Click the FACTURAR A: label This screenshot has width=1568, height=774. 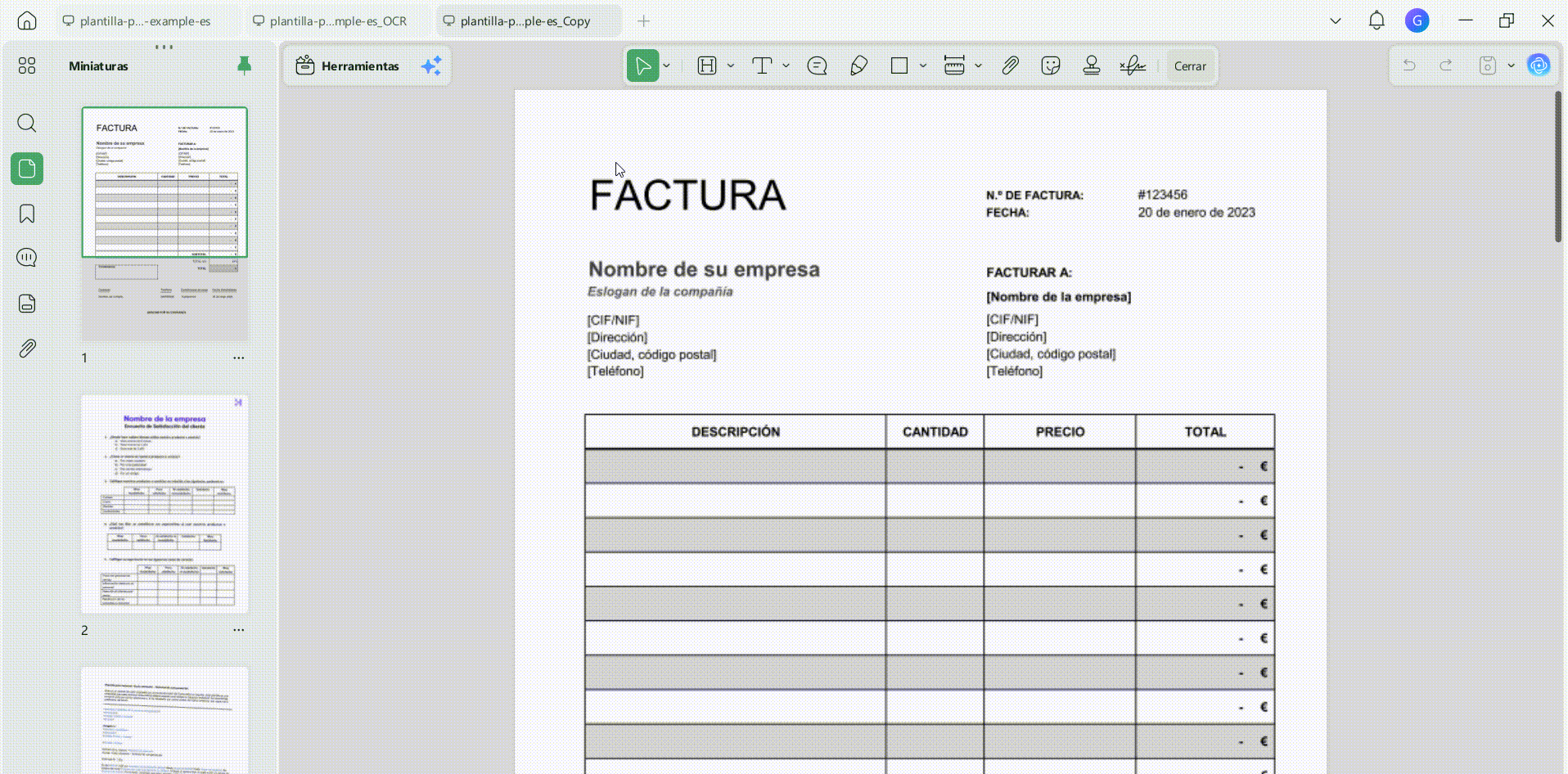point(1029,272)
